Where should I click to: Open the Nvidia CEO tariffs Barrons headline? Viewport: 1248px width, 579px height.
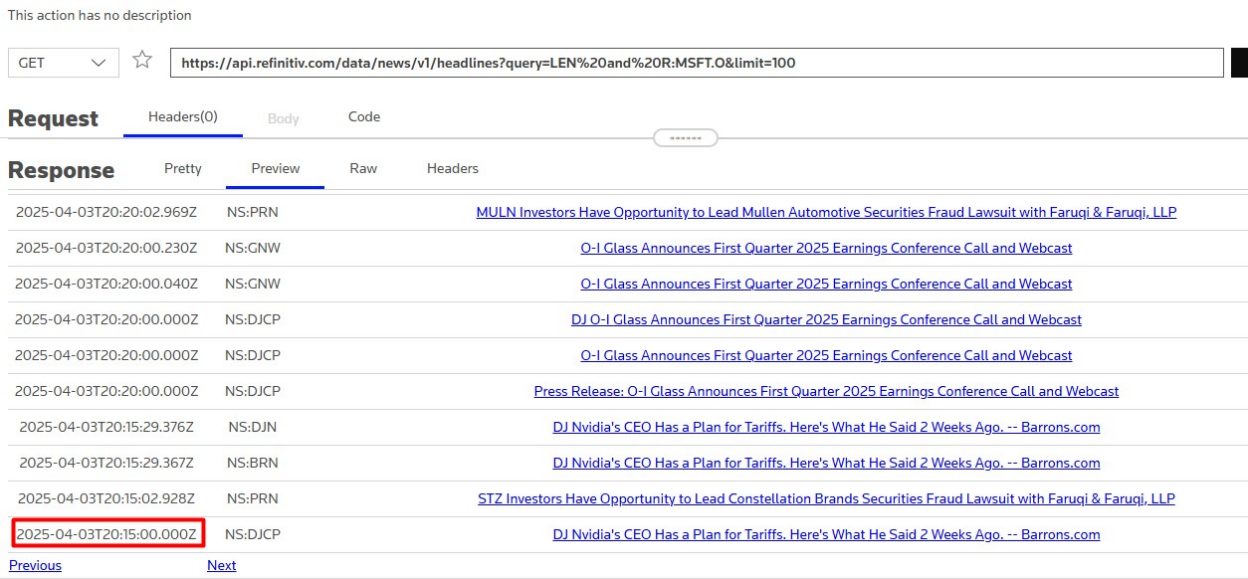(x=826, y=427)
